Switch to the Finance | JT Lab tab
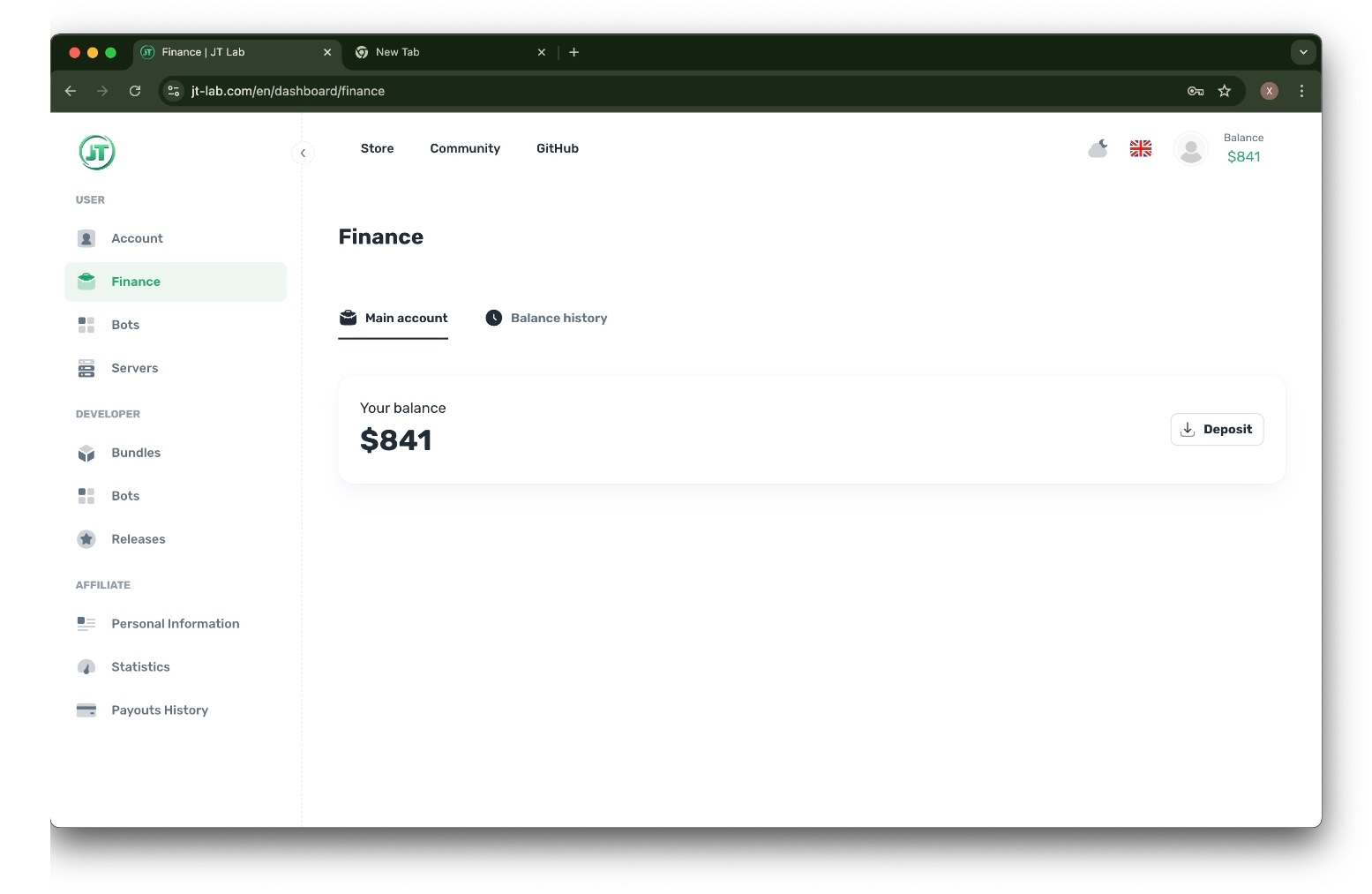Screen dimensions: 1372x894 (x=237, y=52)
